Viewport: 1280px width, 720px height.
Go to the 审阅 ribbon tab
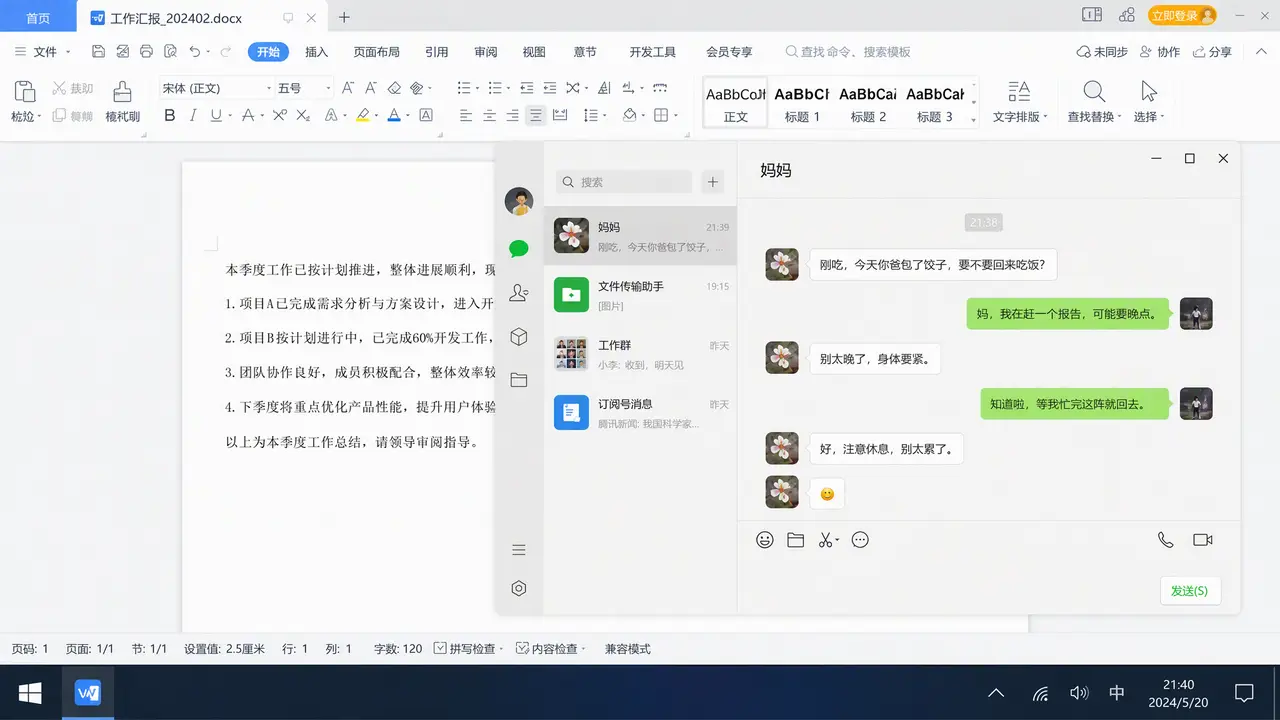486,52
